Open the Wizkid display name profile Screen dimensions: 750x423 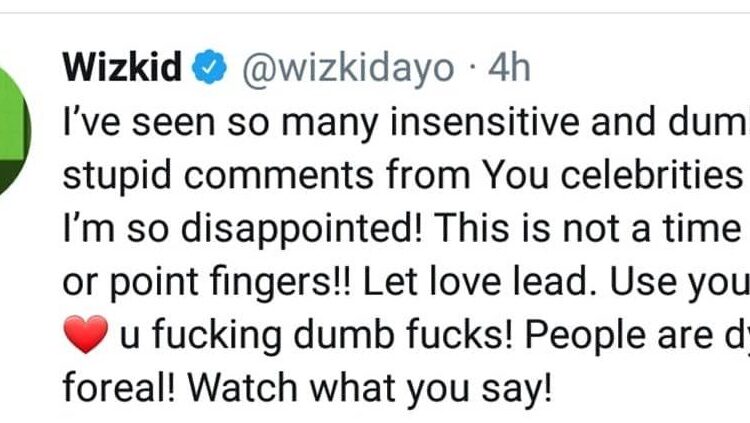122,68
